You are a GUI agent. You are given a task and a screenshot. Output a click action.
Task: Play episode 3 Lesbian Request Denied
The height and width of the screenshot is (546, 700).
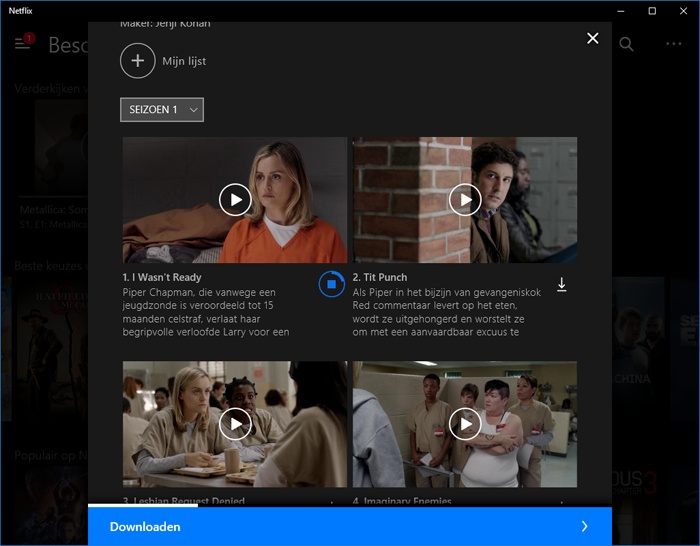[235, 424]
